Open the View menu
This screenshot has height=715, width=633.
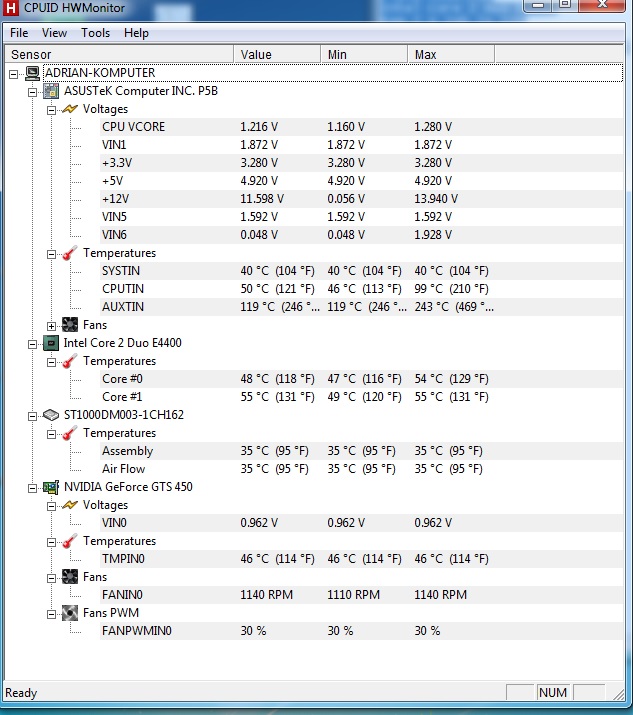[x=54, y=33]
